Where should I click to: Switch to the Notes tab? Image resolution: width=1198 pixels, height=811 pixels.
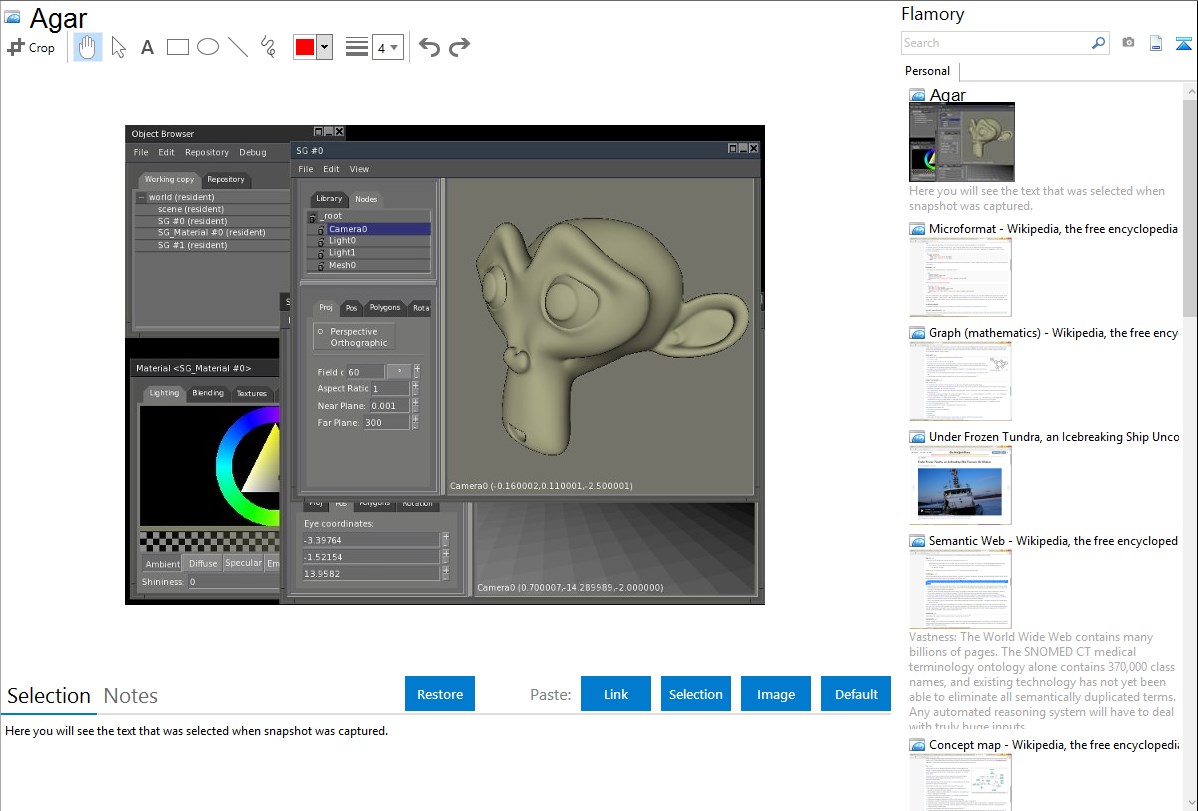[131, 696]
